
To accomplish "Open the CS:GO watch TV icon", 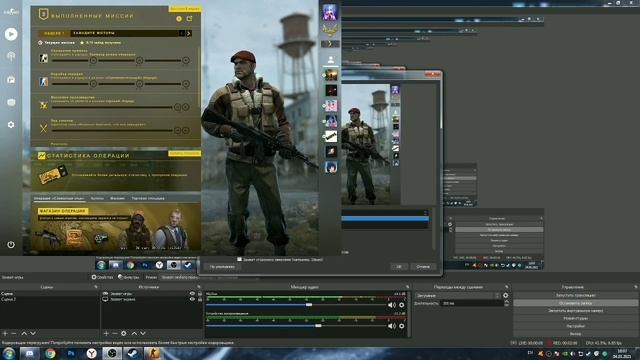I will coord(11,102).
